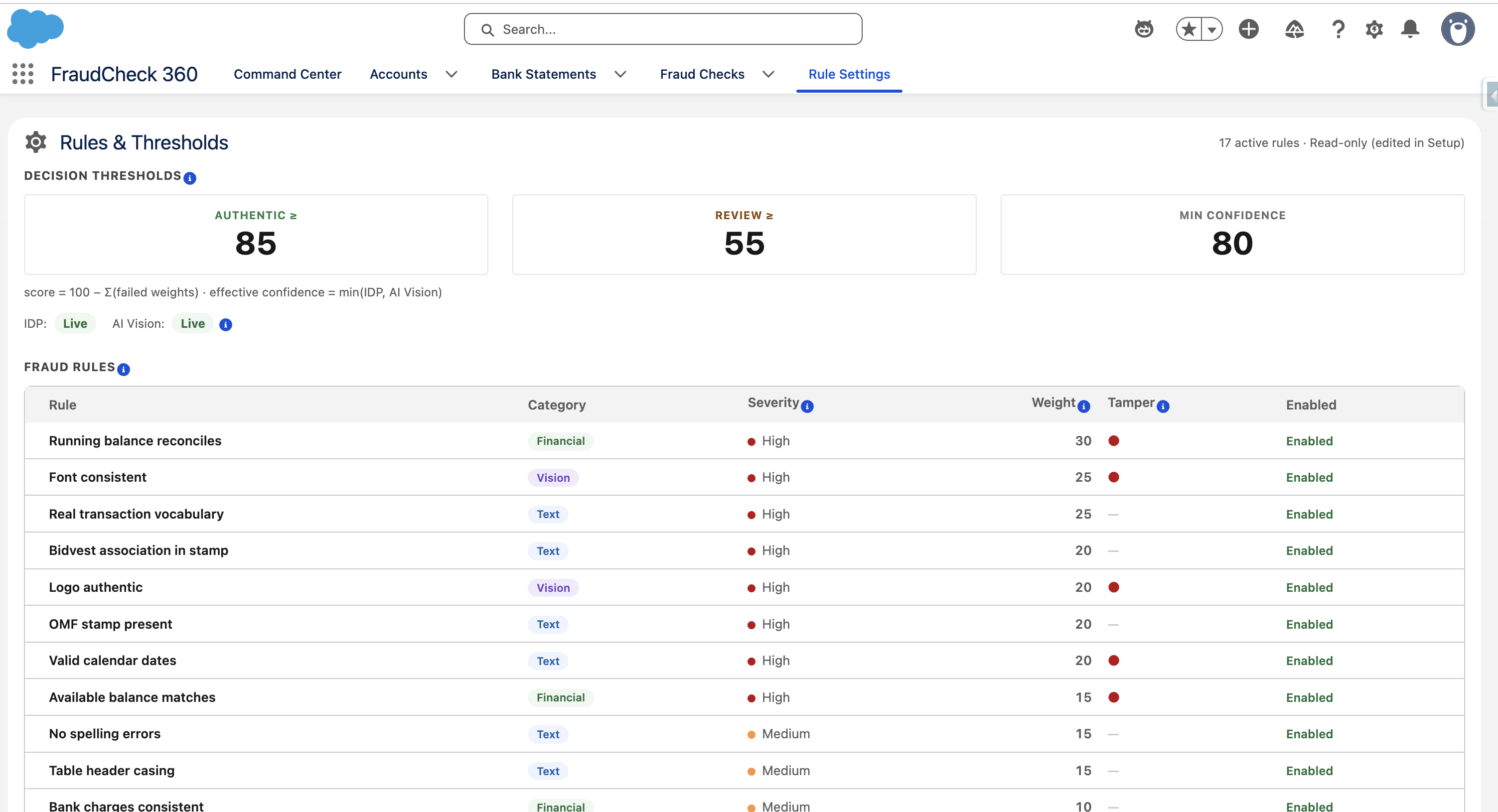Click the Text tag on Real transaction vocabulary

(548, 515)
